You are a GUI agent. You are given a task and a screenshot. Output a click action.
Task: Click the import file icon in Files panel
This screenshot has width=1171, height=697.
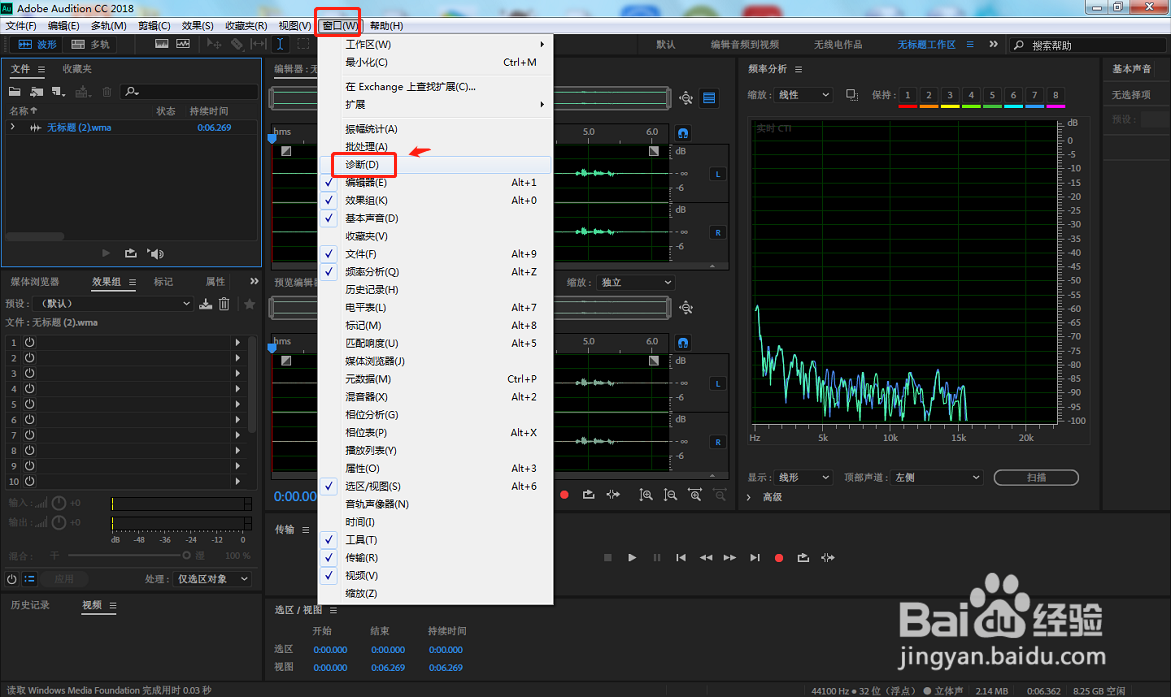point(36,92)
